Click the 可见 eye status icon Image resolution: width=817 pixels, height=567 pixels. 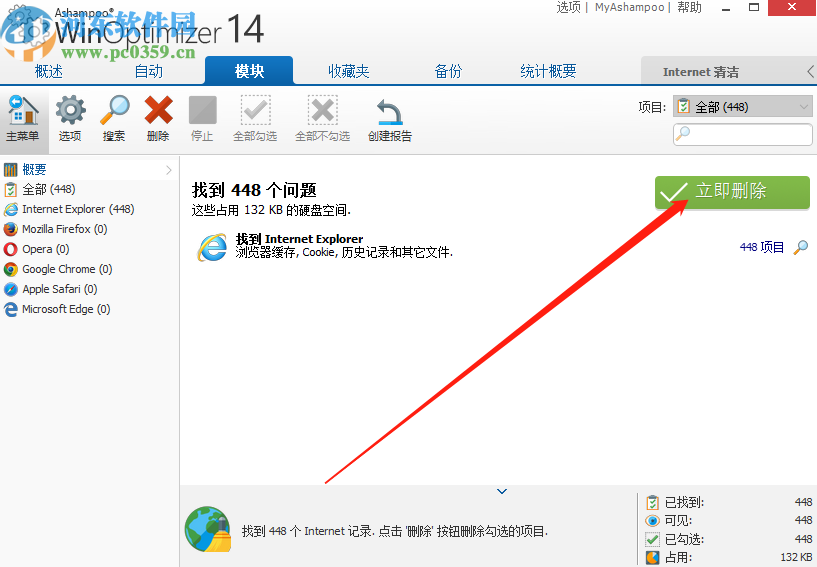652,521
